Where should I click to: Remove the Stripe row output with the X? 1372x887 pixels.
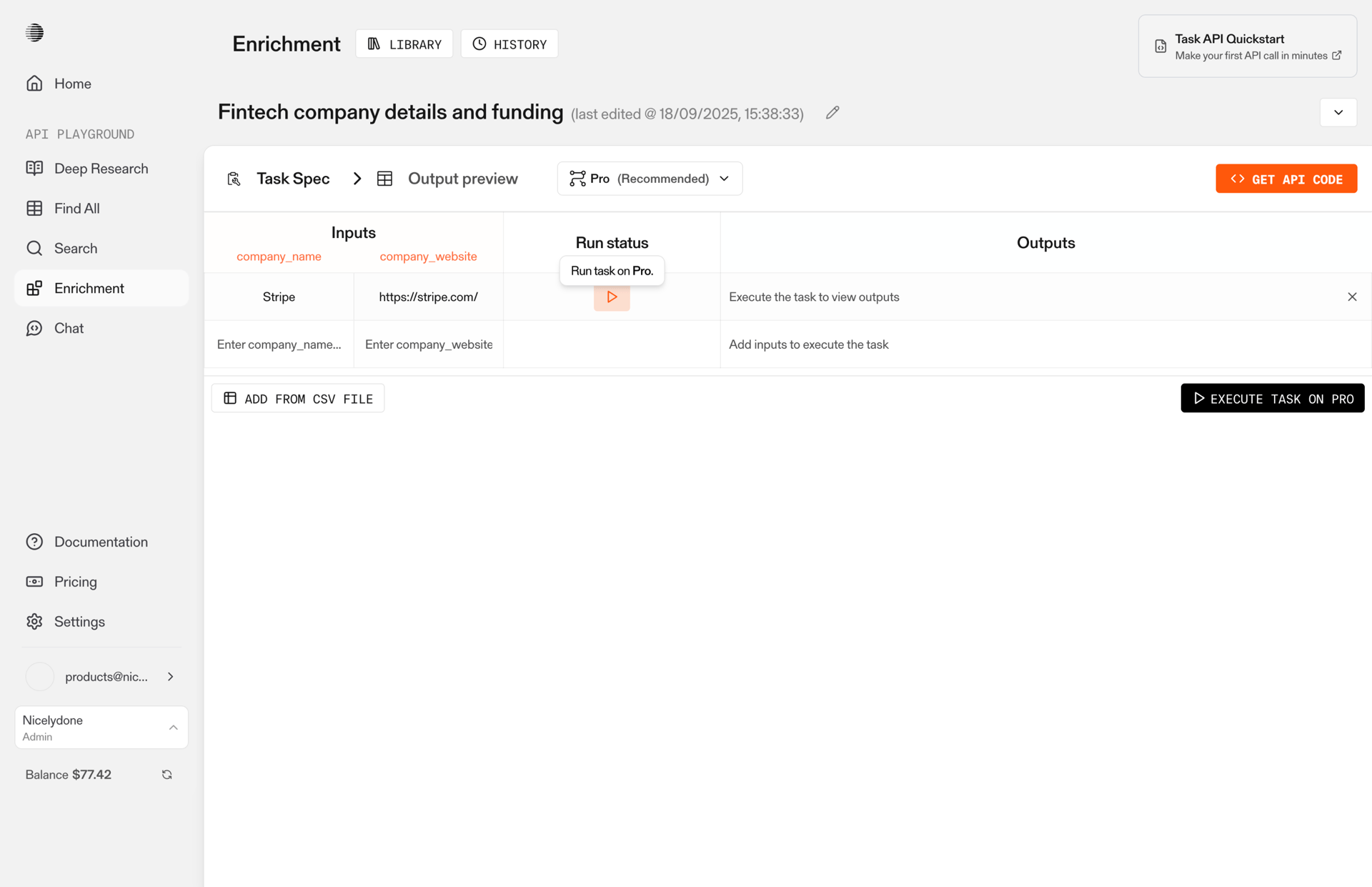[x=1351, y=296]
